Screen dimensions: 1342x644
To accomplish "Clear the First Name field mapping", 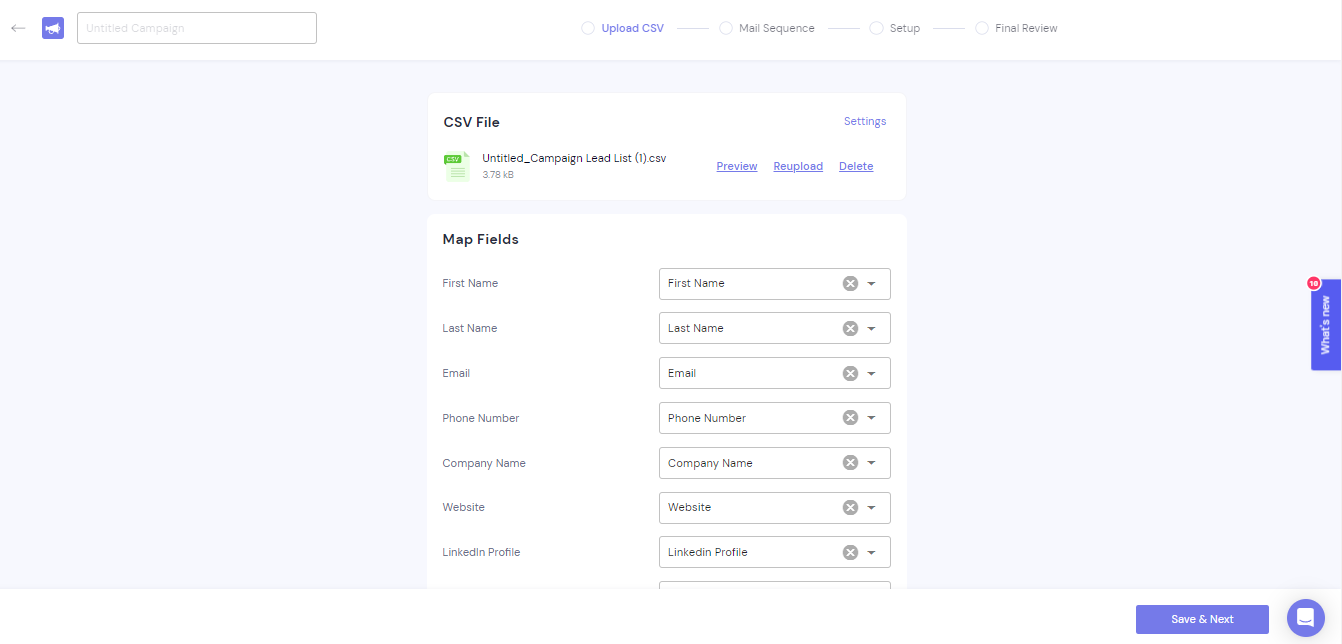I will pyautogui.click(x=850, y=283).
